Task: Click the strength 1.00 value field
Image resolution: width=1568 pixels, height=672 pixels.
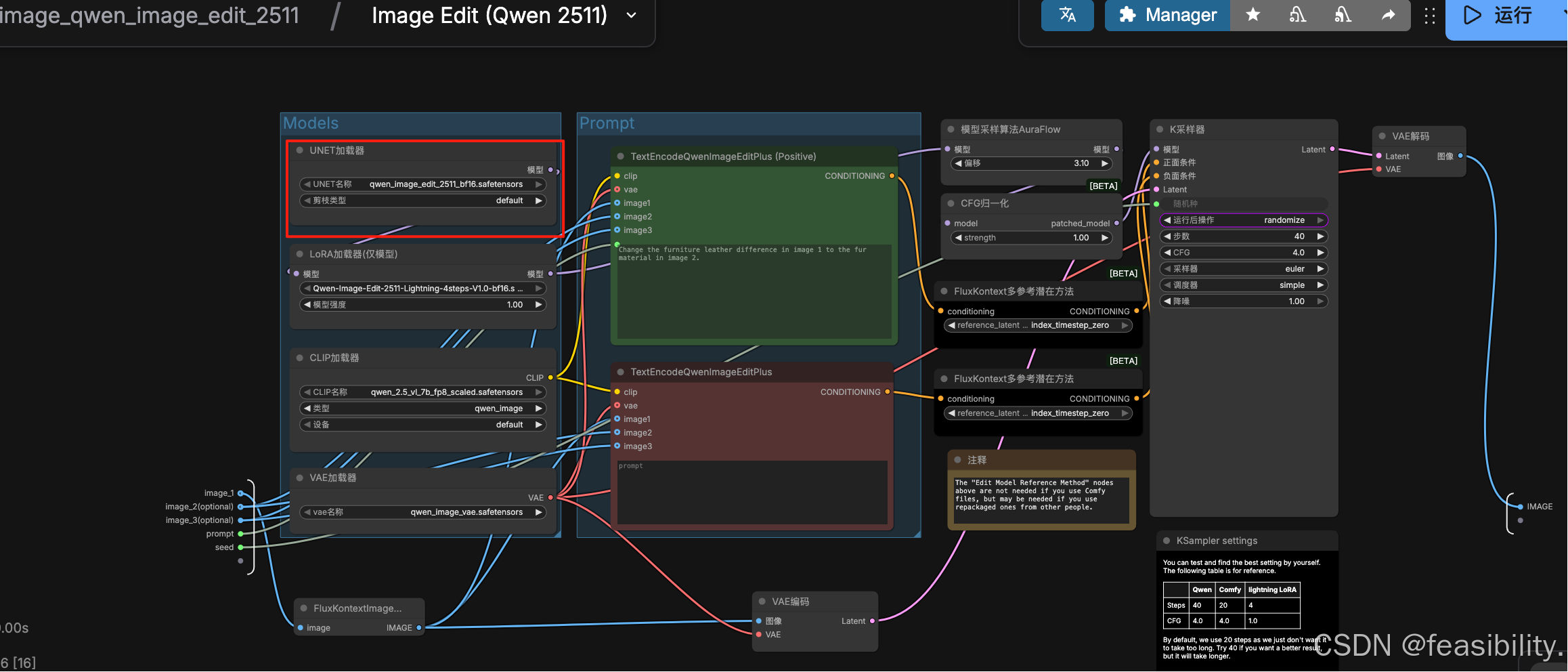Action: (x=1031, y=238)
